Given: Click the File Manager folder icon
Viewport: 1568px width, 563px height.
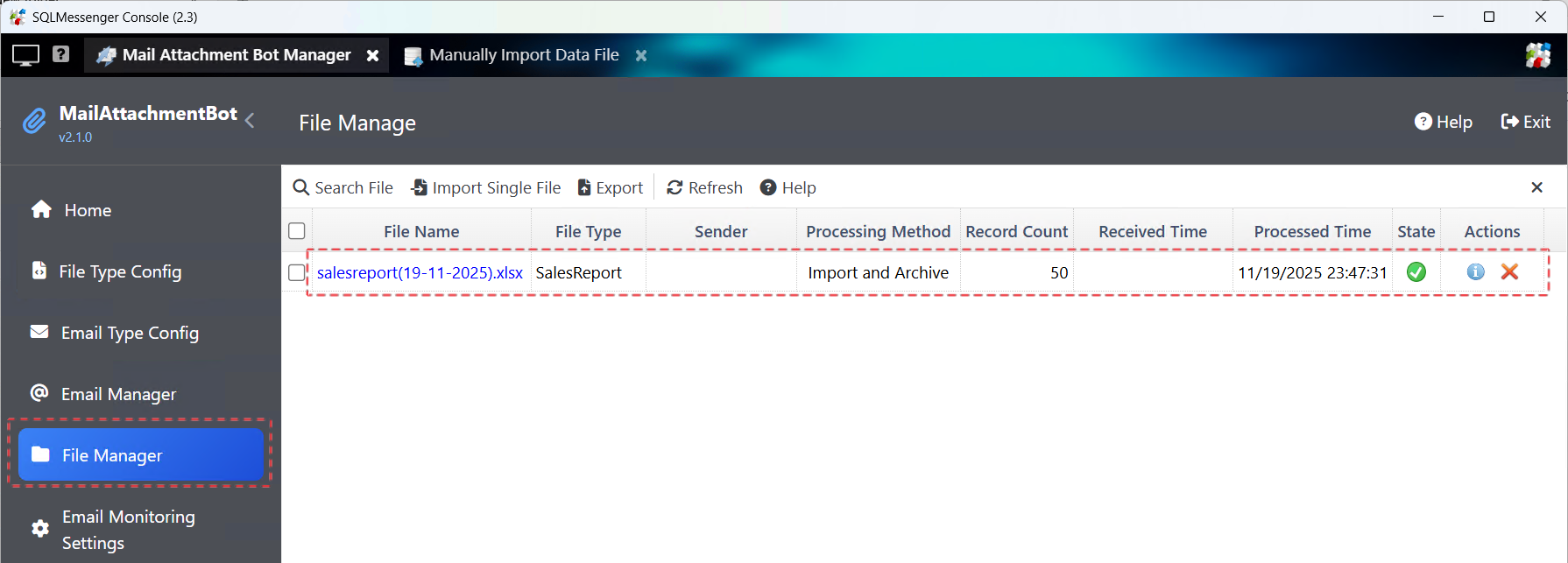Looking at the screenshot, I should point(40,454).
